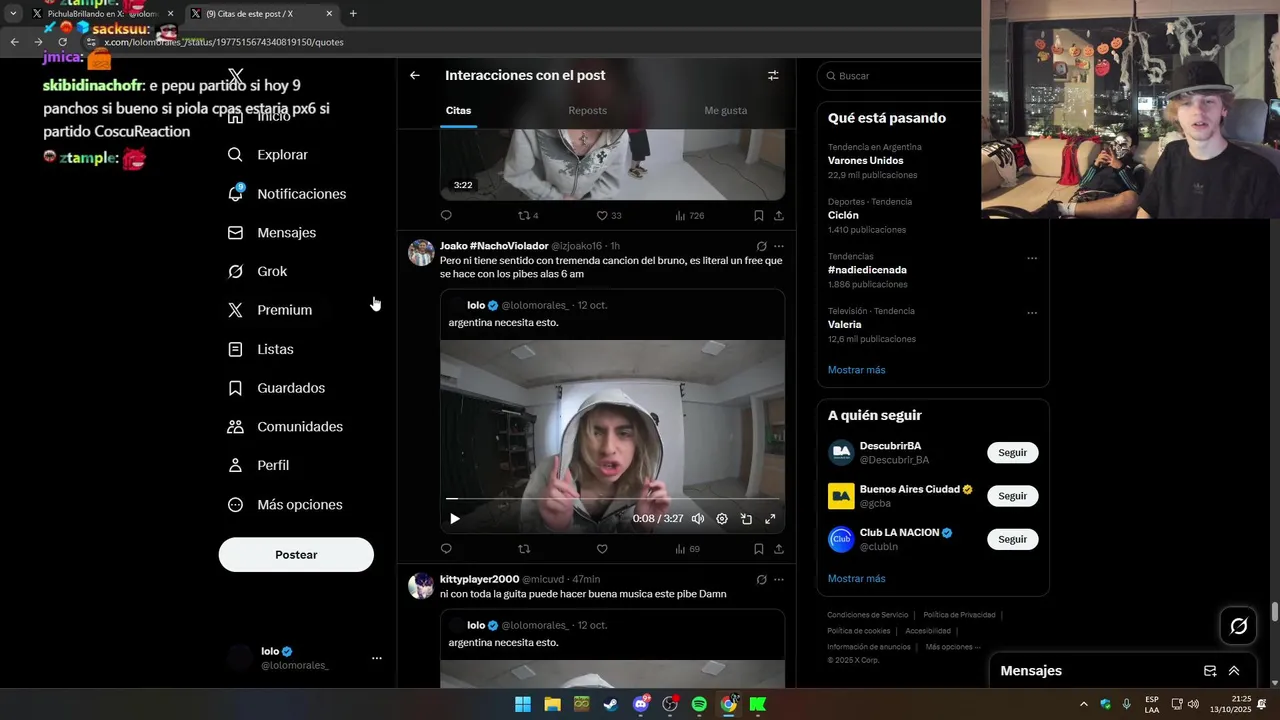Open video settings gear icon
The height and width of the screenshot is (720, 1280).
722,519
